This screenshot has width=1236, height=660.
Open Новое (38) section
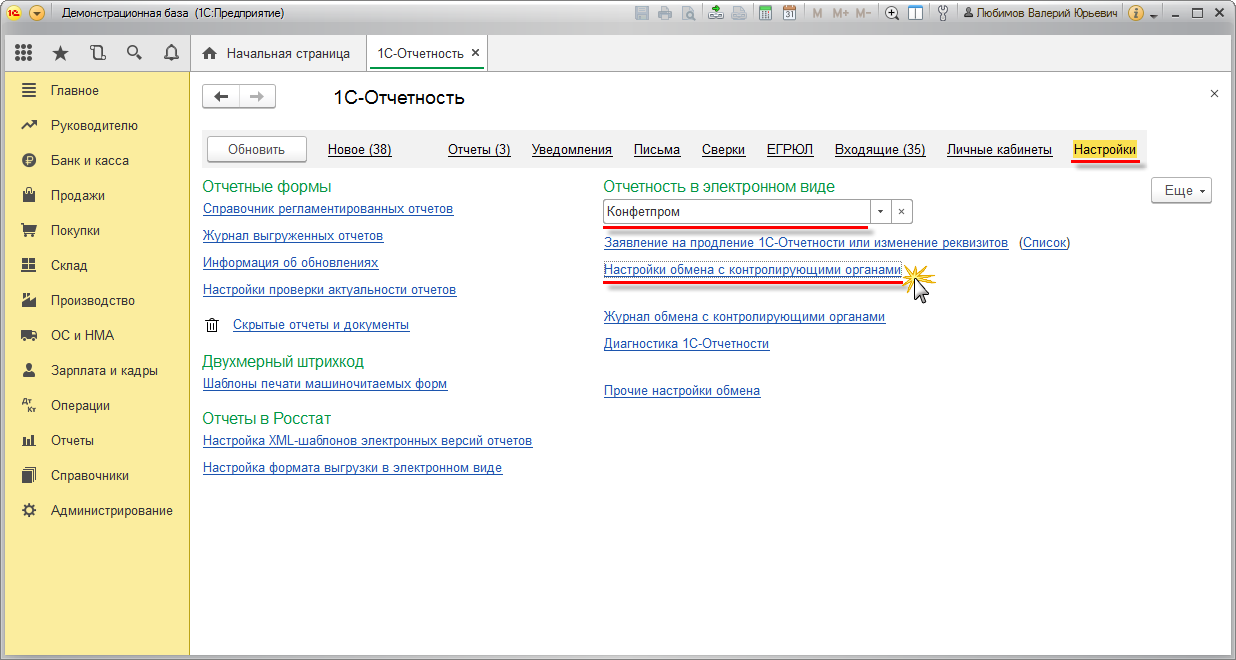point(359,149)
